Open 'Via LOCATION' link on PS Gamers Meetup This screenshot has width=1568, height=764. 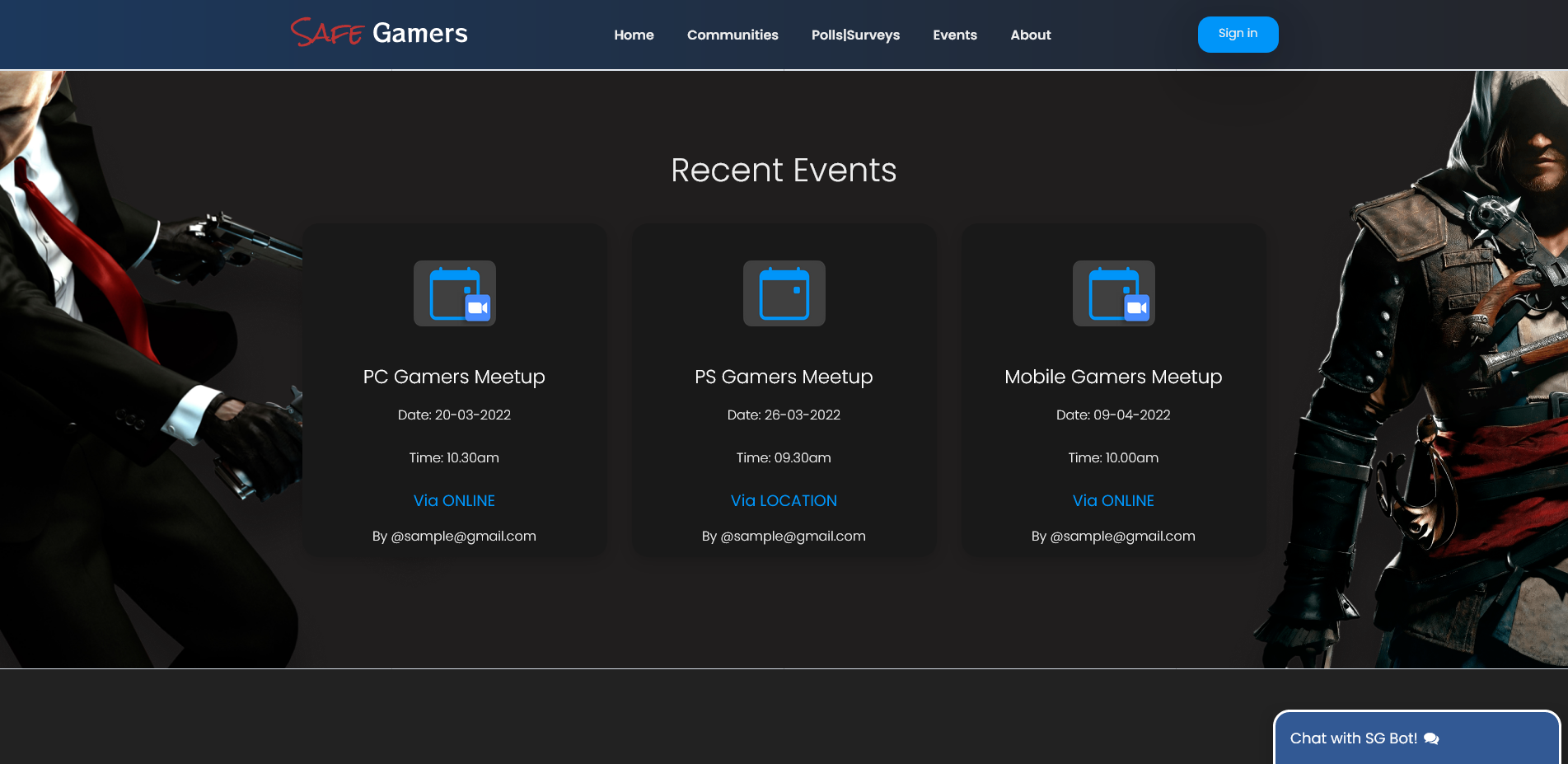(784, 500)
